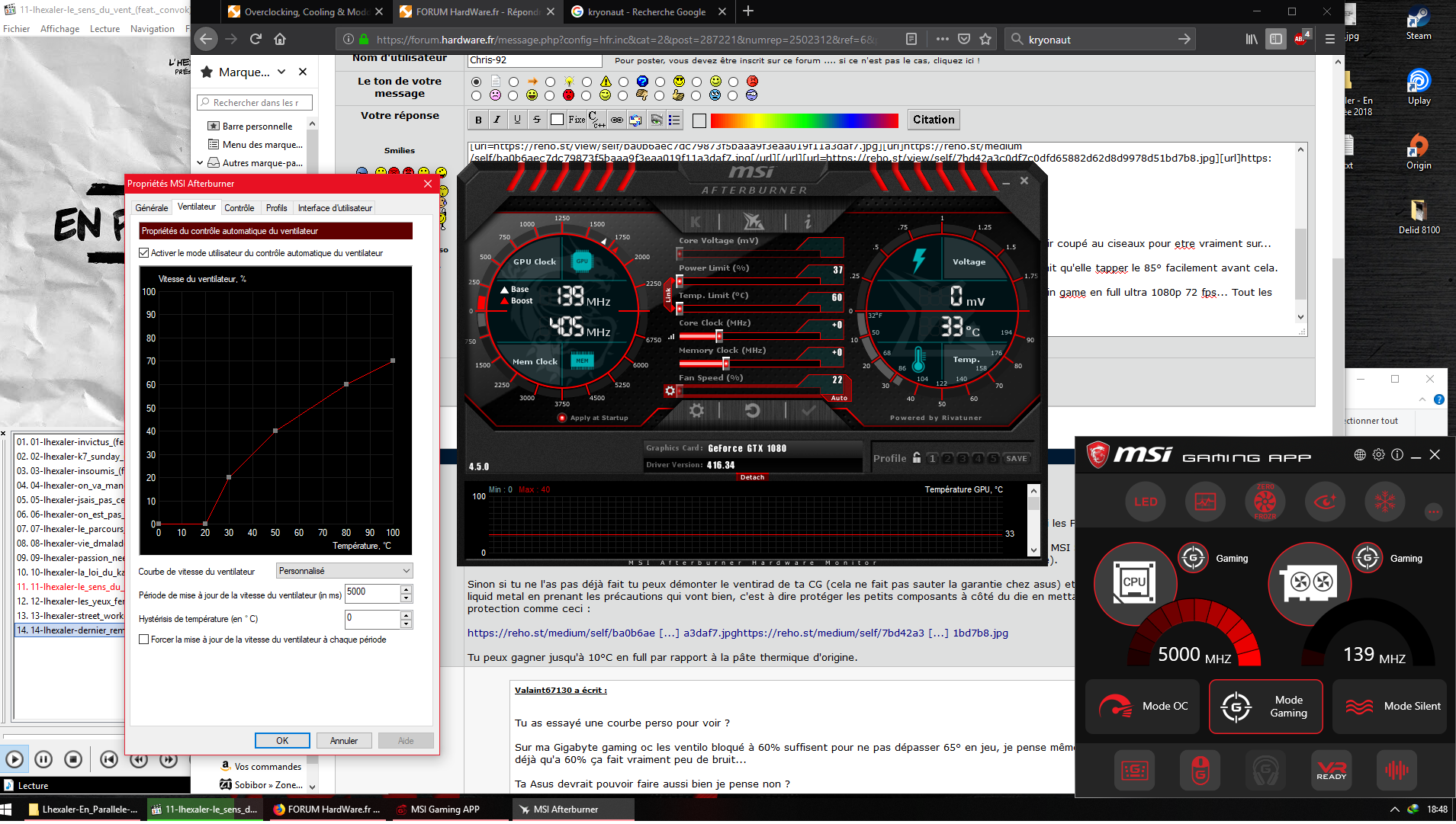
Task: Switch to the Contrôle tab
Action: point(239,207)
